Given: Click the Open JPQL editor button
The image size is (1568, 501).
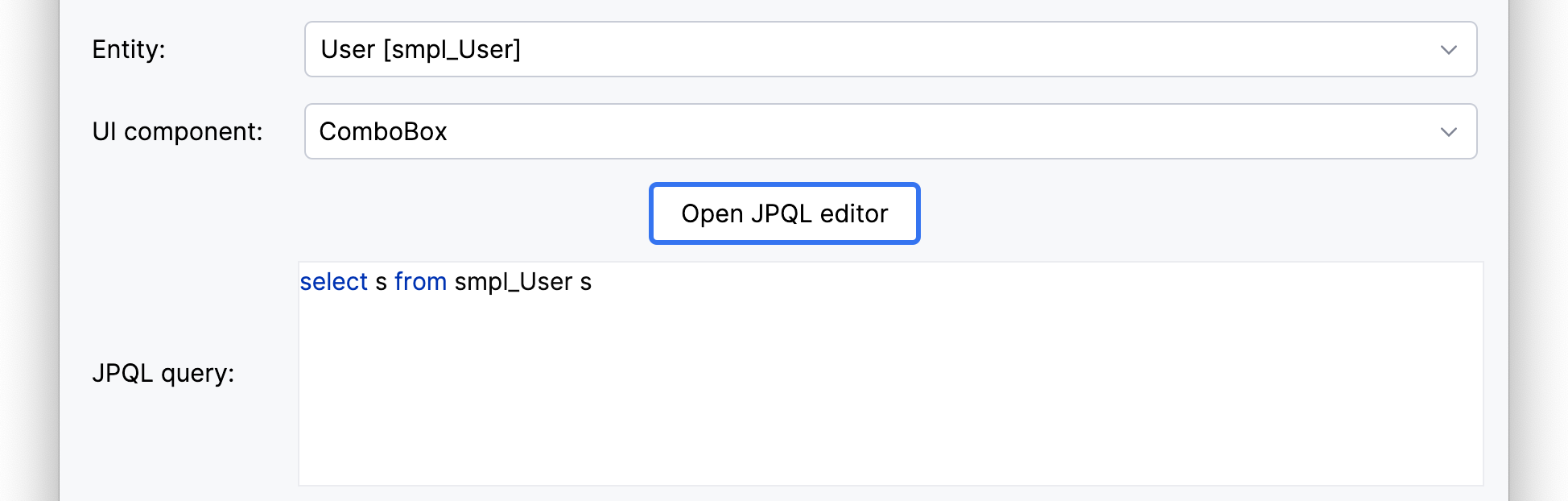Looking at the screenshot, I should (x=784, y=213).
